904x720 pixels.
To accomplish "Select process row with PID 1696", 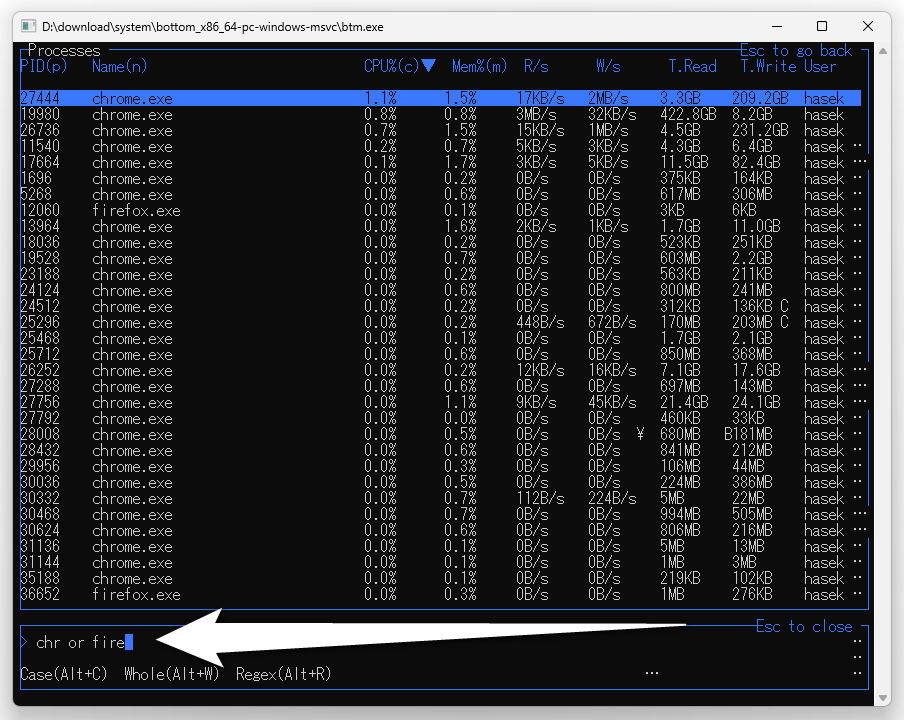I will [x=440, y=178].
